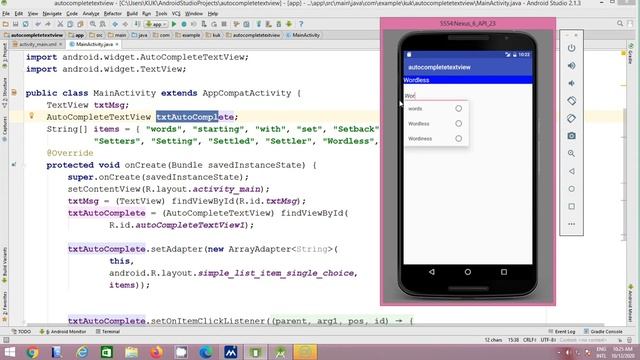The height and width of the screenshot is (360, 640).
Task: Switch to MainActivity.java editor tab
Action: point(94,44)
